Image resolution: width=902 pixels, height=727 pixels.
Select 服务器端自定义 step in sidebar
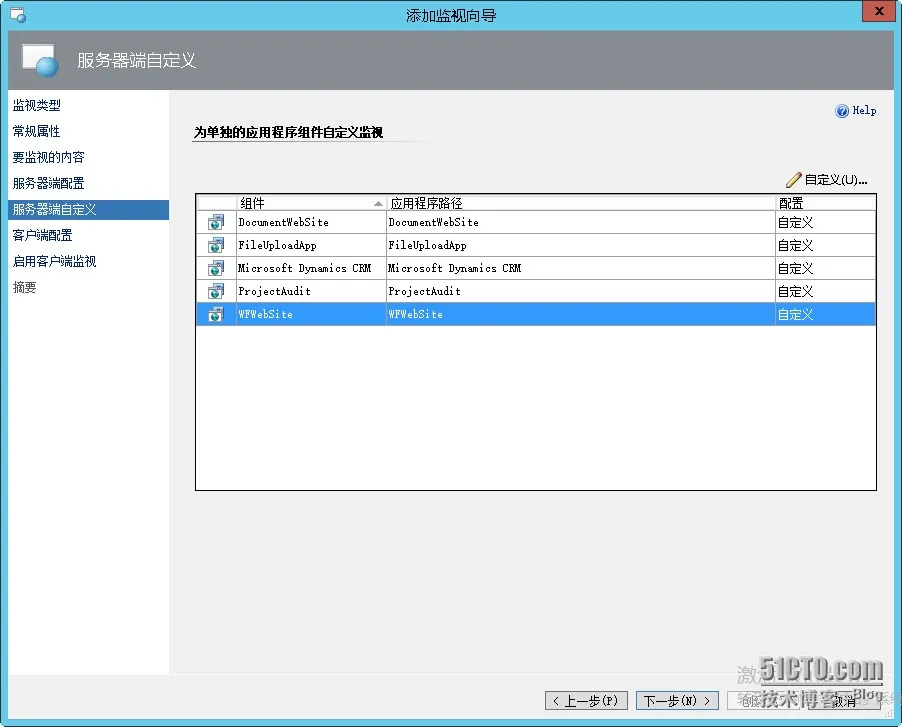pos(89,209)
